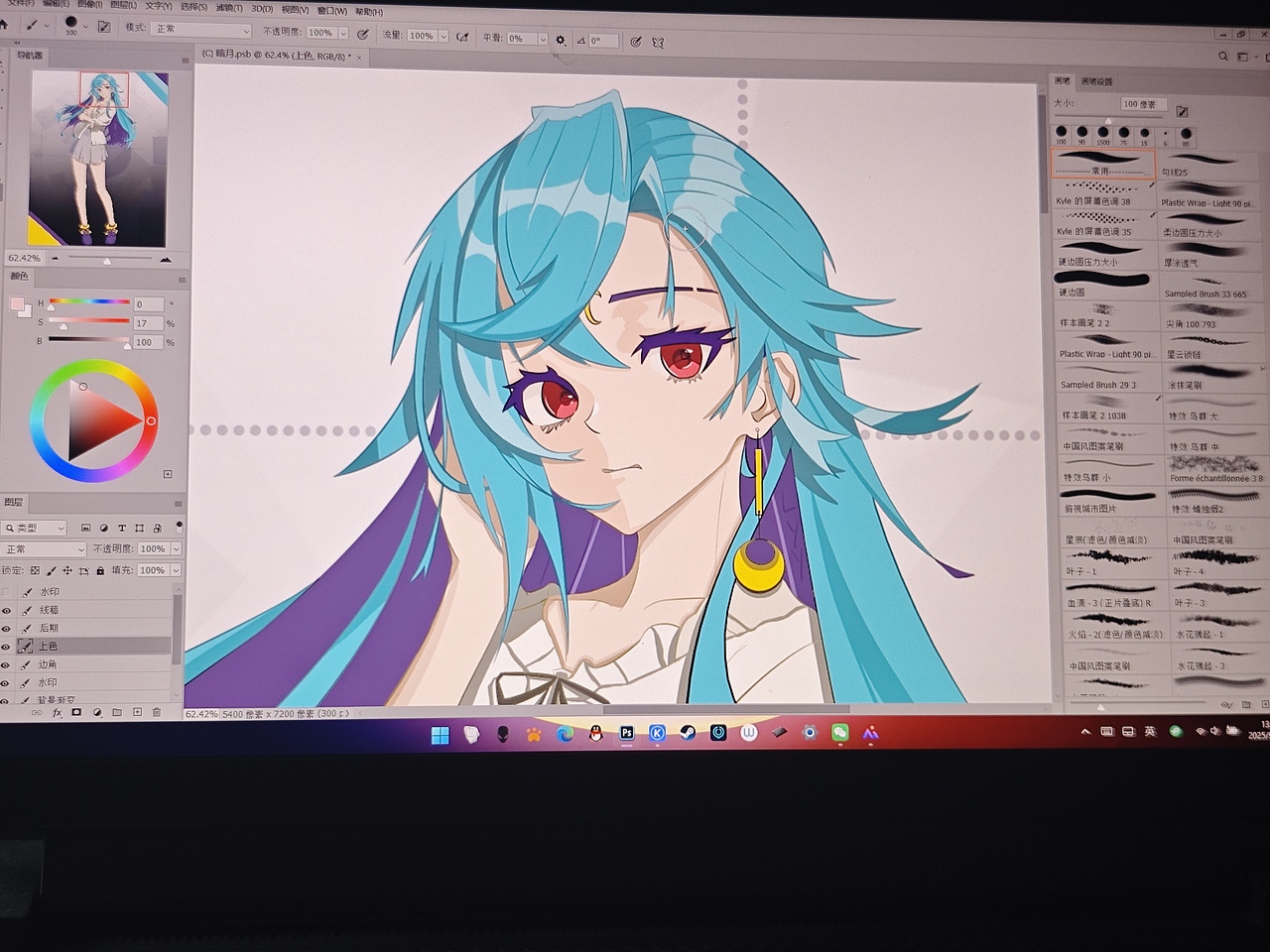1270x952 pixels.
Task: Click the brush angle input field
Action: tap(602, 41)
